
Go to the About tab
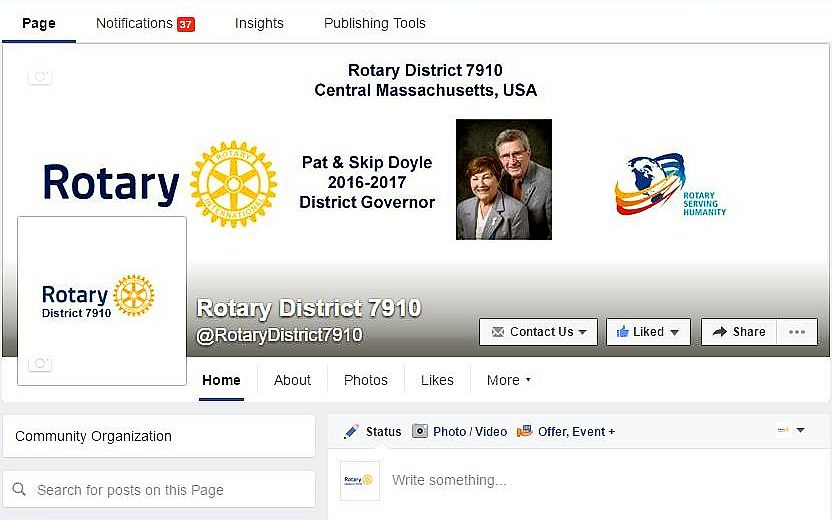tap(292, 380)
